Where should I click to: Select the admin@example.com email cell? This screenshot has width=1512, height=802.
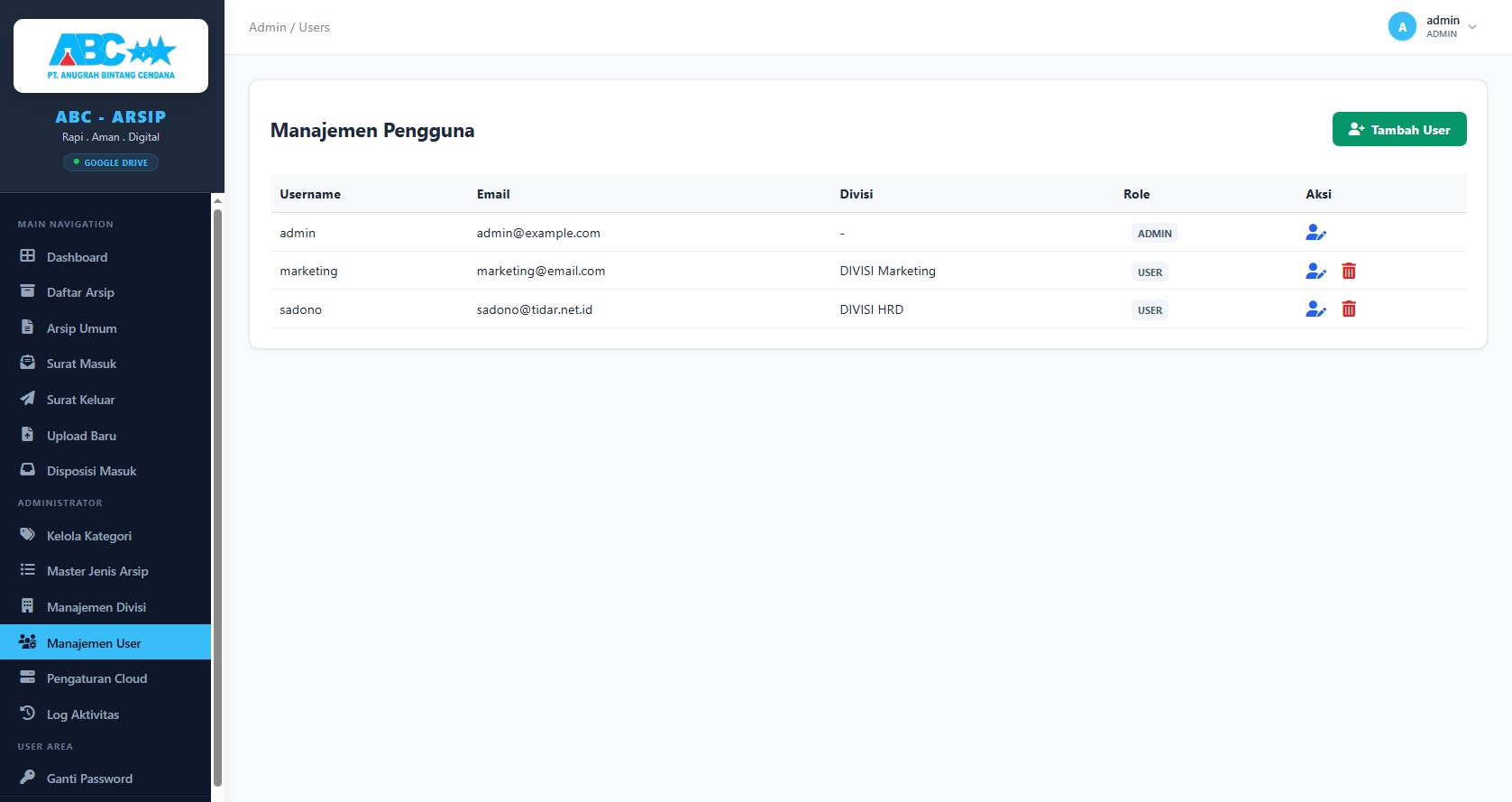click(x=538, y=233)
